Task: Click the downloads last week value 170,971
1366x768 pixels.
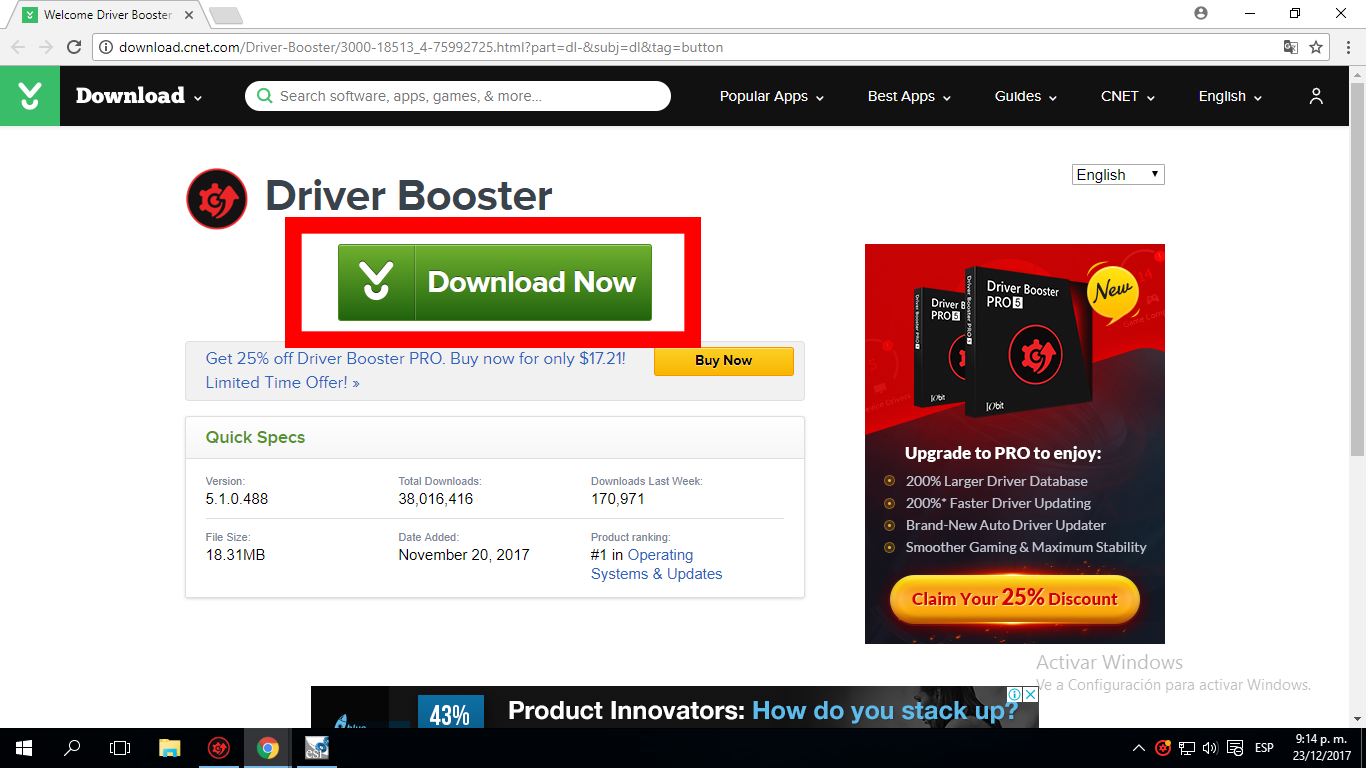Action: pyautogui.click(x=618, y=499)
